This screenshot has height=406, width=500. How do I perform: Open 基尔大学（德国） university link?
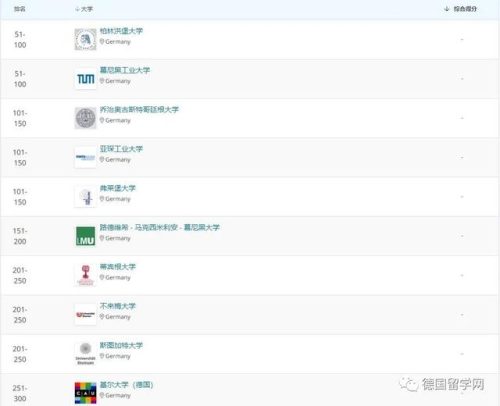point(126,385)
